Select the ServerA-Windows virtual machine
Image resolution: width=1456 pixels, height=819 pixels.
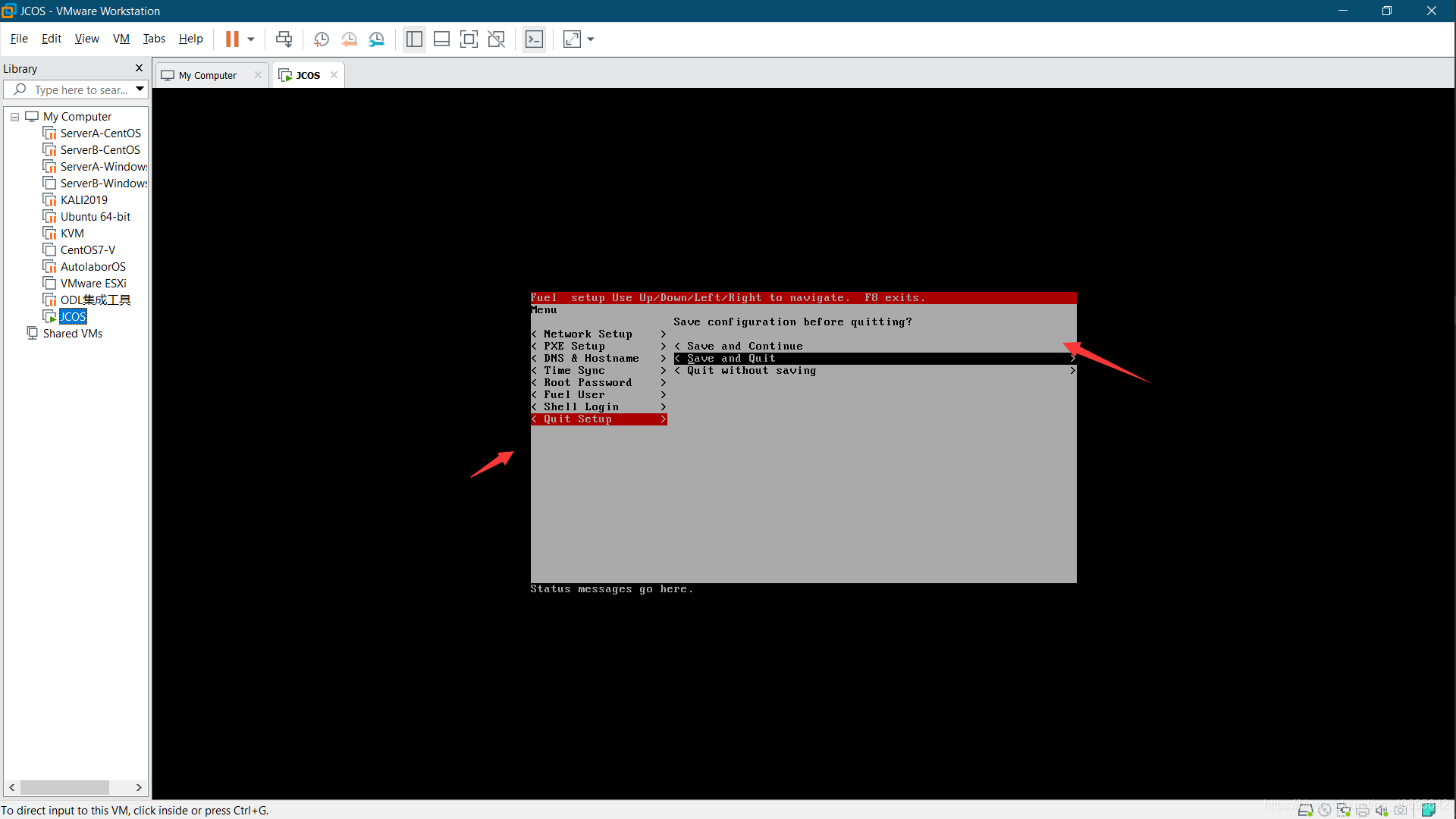(x=103, y=167)
